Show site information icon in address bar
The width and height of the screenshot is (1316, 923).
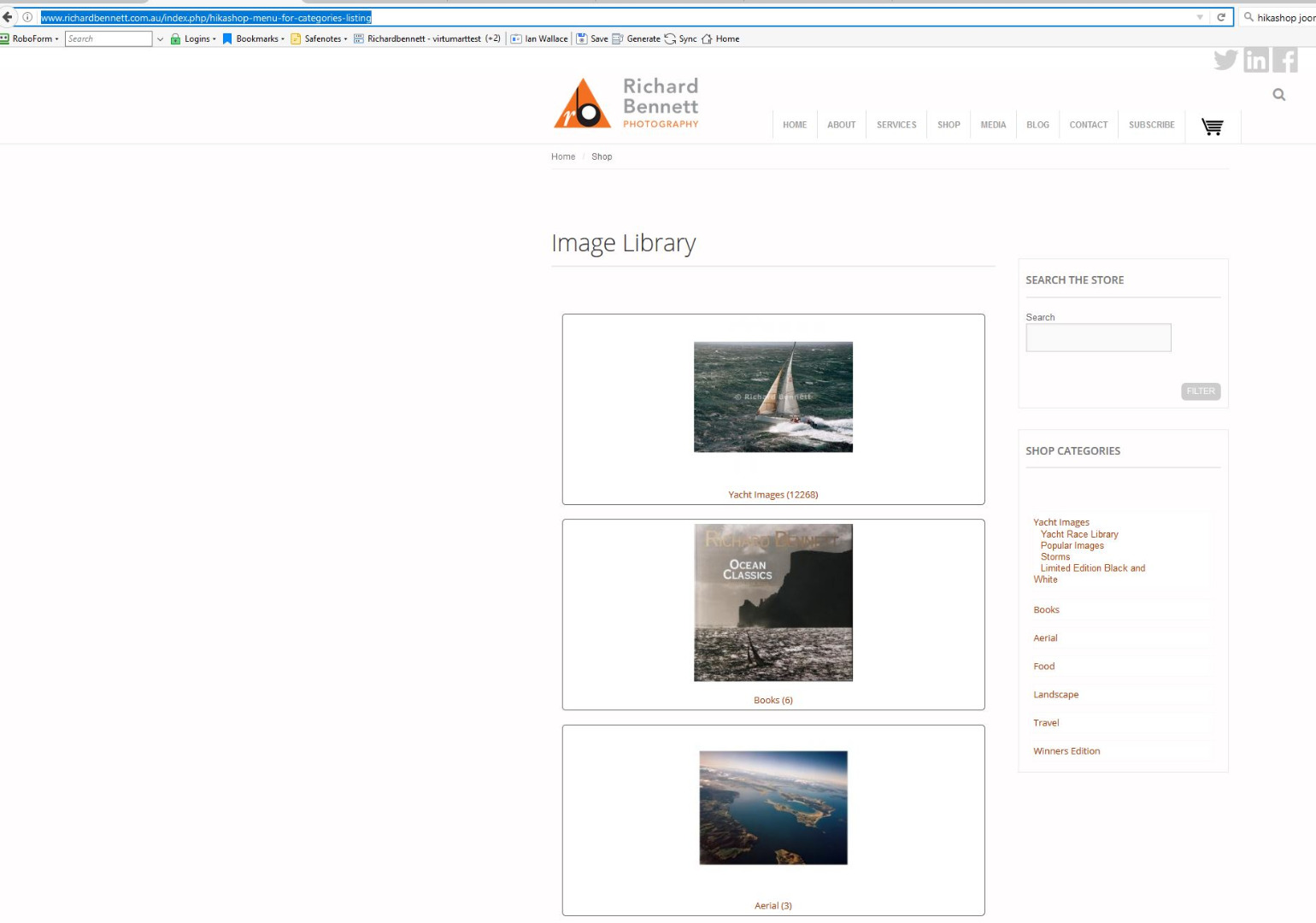pyautogui.click(x=27, y=17)
